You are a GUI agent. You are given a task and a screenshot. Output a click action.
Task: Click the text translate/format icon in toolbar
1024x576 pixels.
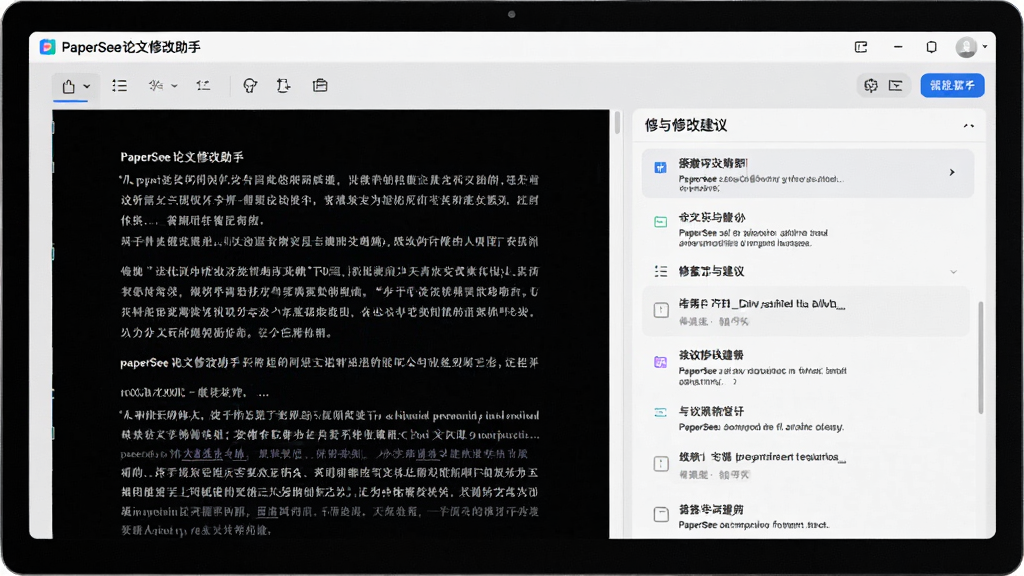coord(155,86)
